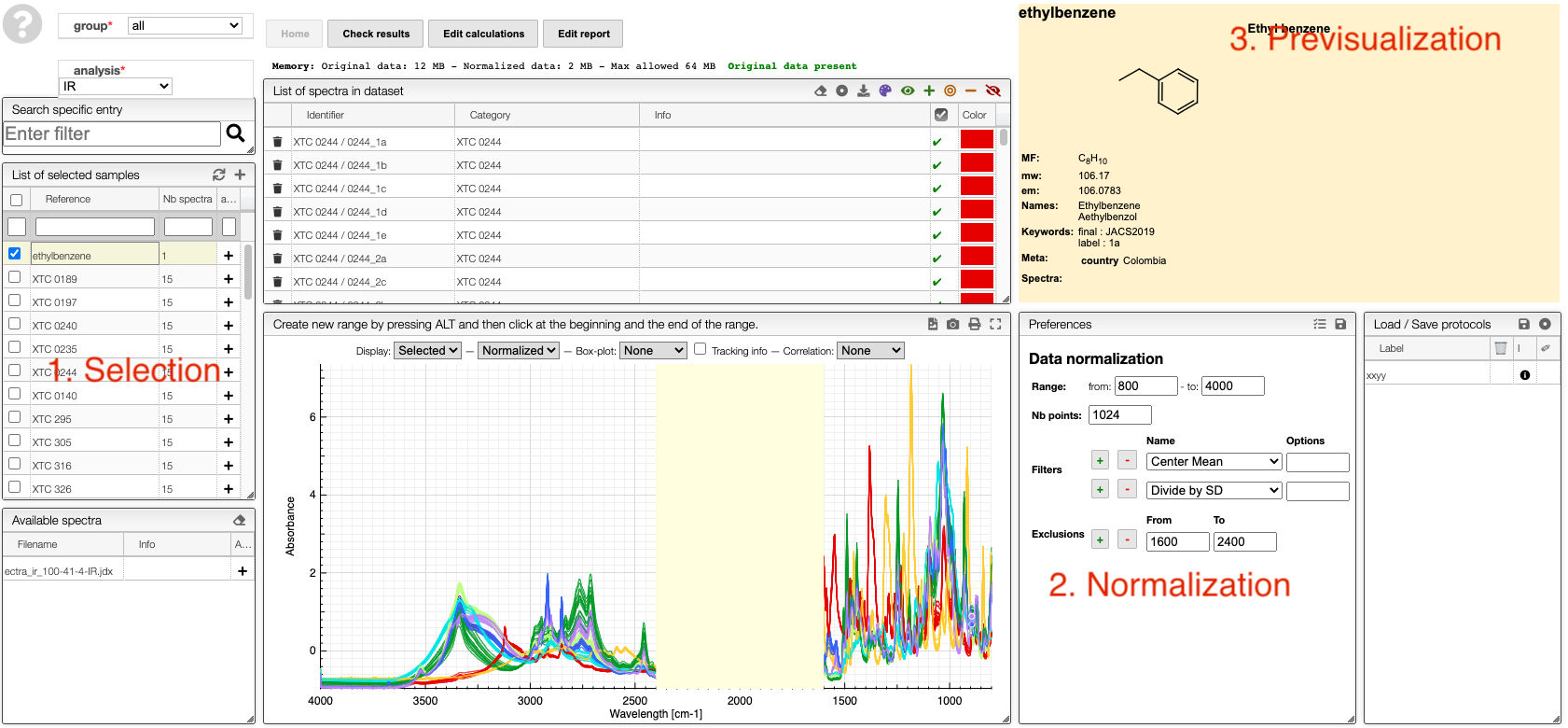This screenshot has width=1568, height=728.
Task: Remove the Center Mean filter with minus button
Action: (1128, 460)
